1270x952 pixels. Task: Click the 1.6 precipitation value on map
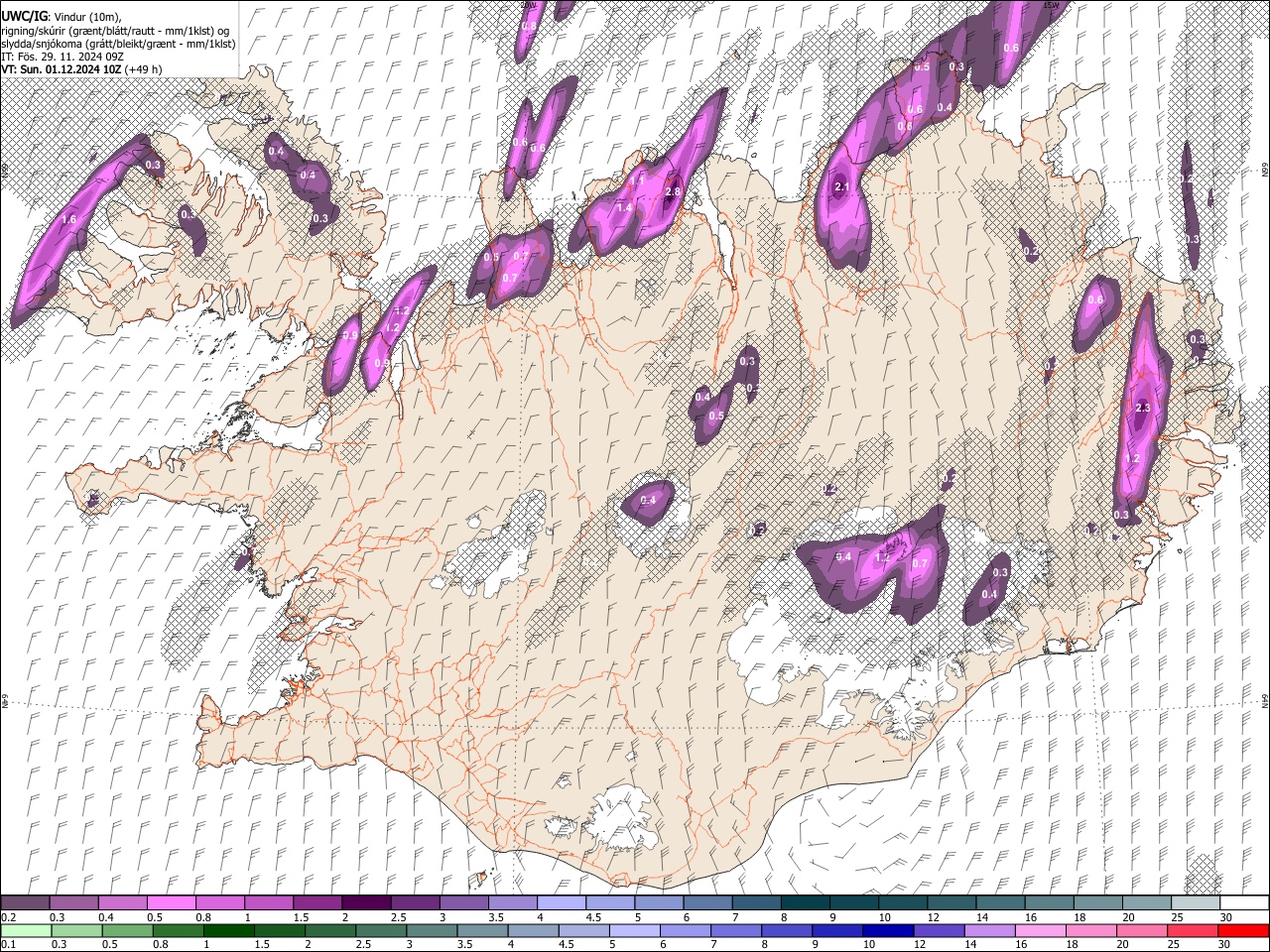point(68,219)
